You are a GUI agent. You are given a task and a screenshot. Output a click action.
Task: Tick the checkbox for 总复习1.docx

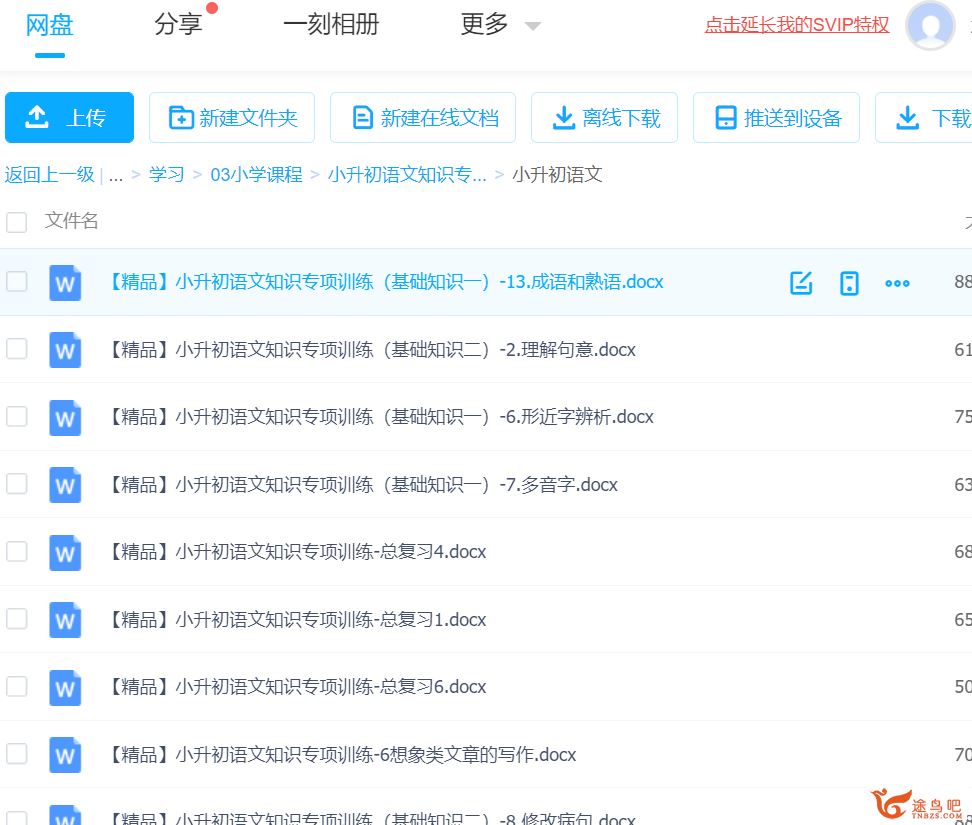[17, 619]
